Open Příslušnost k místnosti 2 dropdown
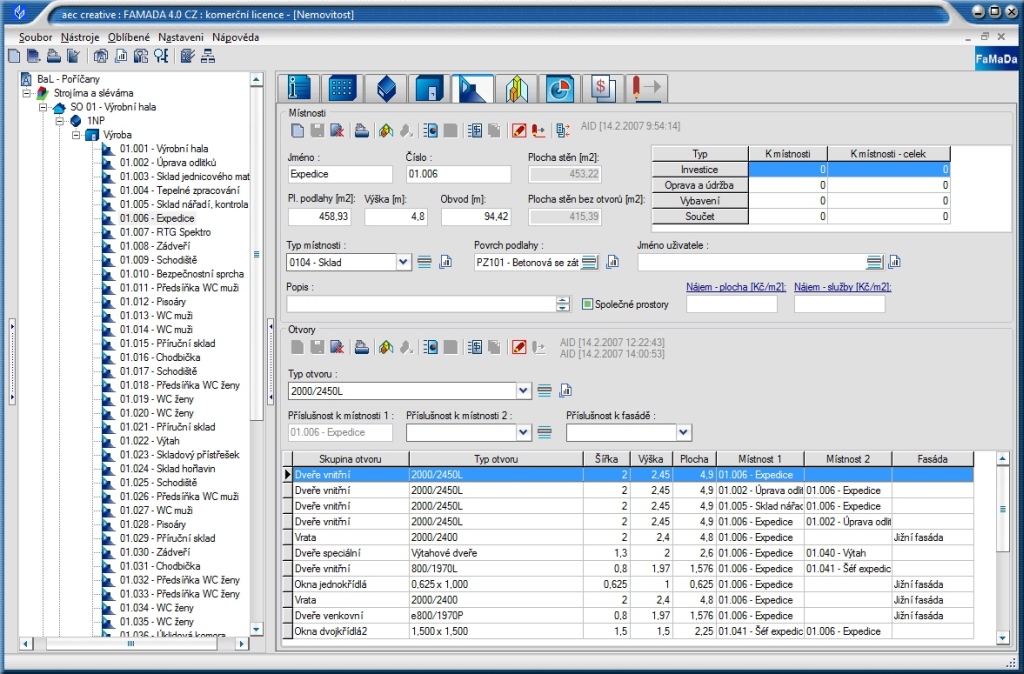Image resolution: width=1024 pixels, height=674 pixels. [523, 432]
